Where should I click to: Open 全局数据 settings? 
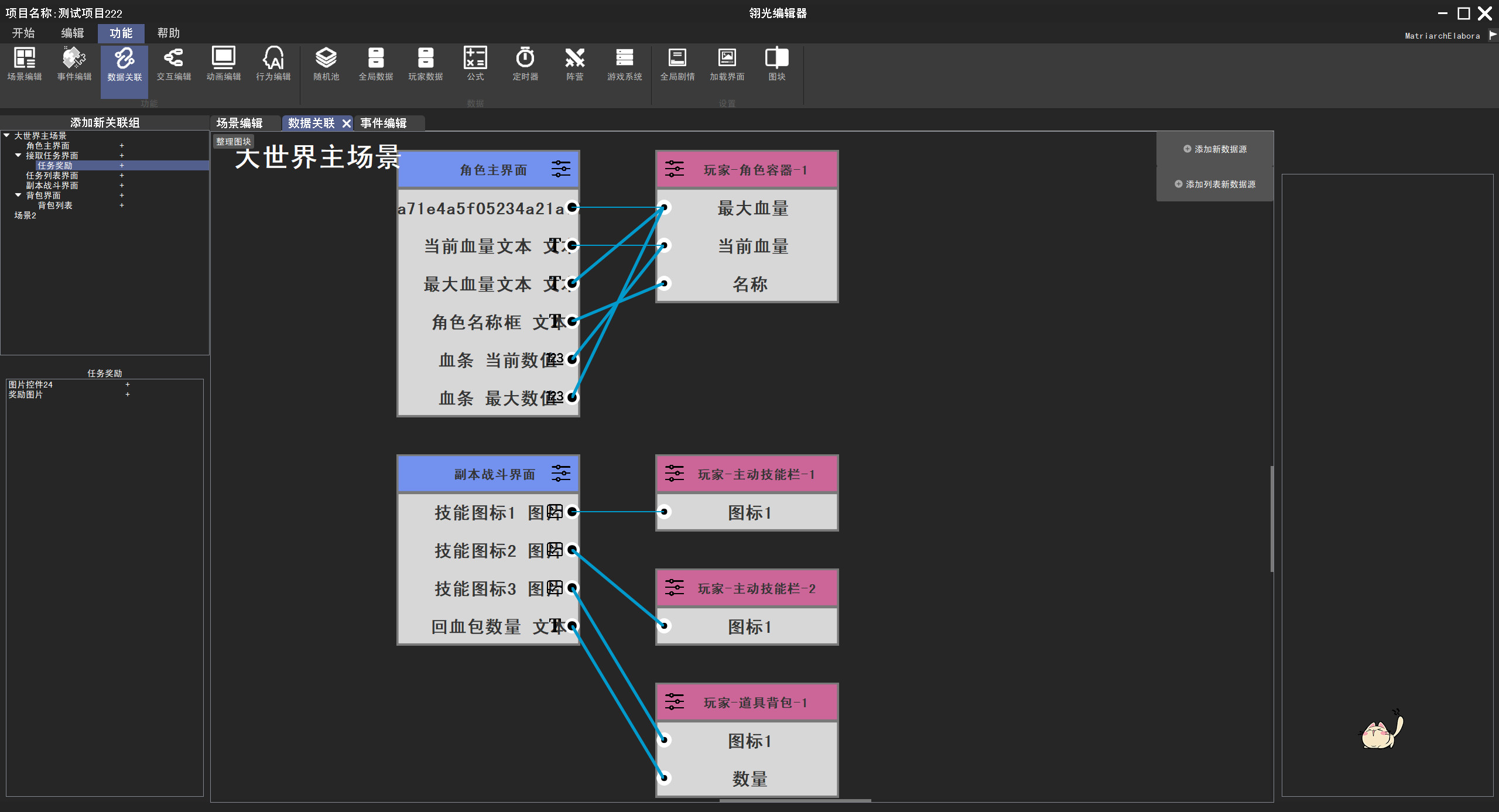pyautogui.click(x=375, y=63)
